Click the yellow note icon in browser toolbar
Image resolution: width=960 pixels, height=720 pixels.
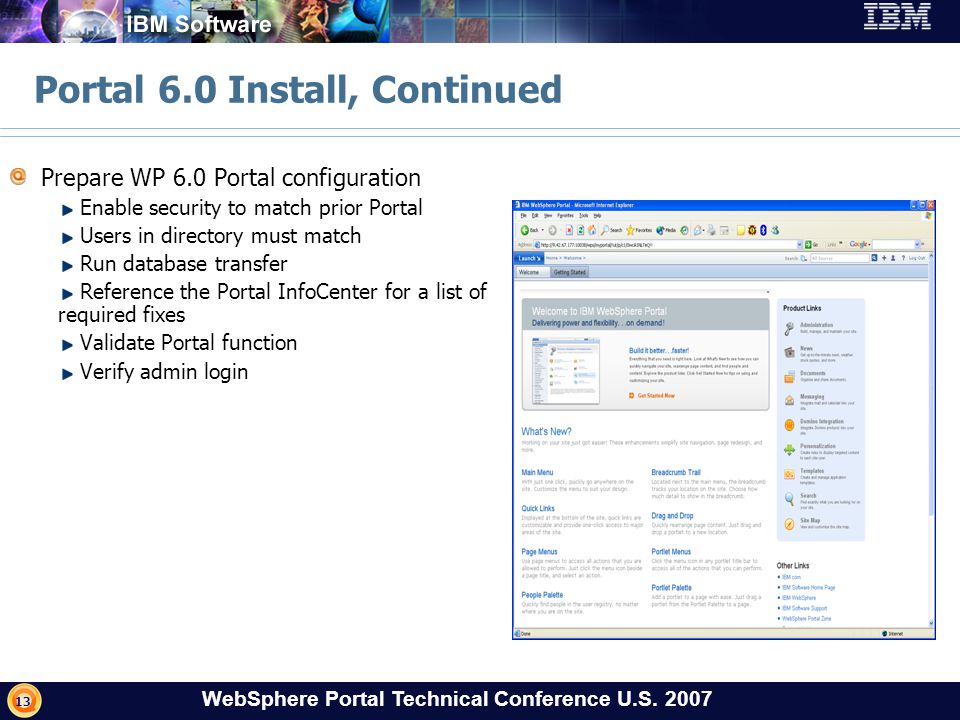point(741,230)
